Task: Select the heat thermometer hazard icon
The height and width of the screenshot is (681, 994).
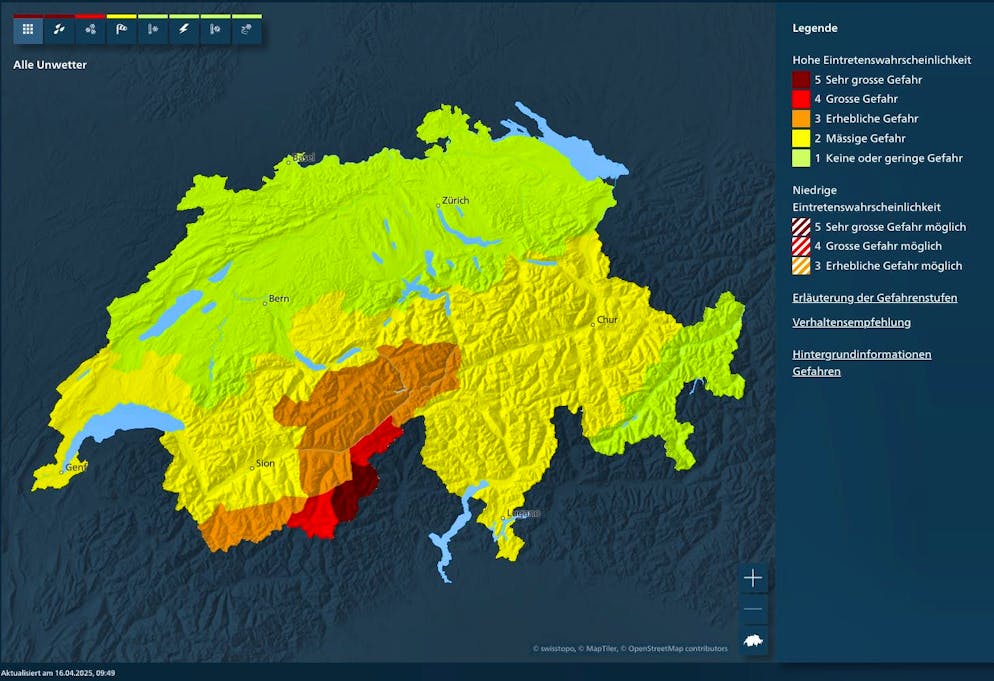Action: 214,29
